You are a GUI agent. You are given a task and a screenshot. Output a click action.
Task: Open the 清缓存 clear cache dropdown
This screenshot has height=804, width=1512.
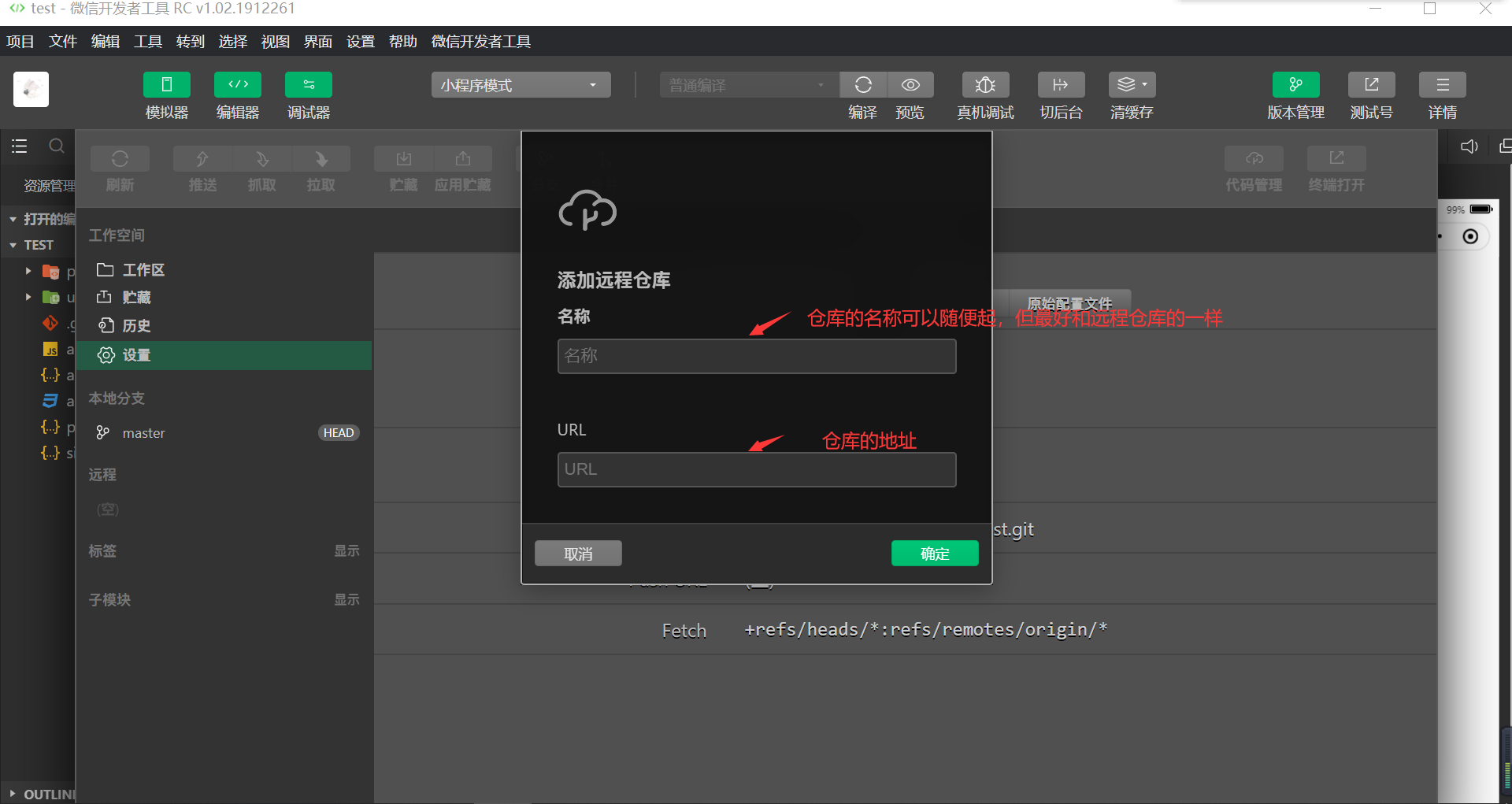(1132, 84)
